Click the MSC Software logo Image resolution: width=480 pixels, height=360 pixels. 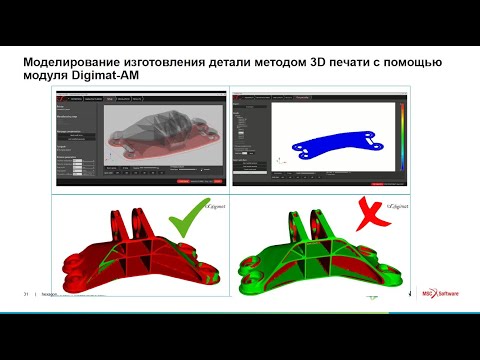[x=440, y=294]
